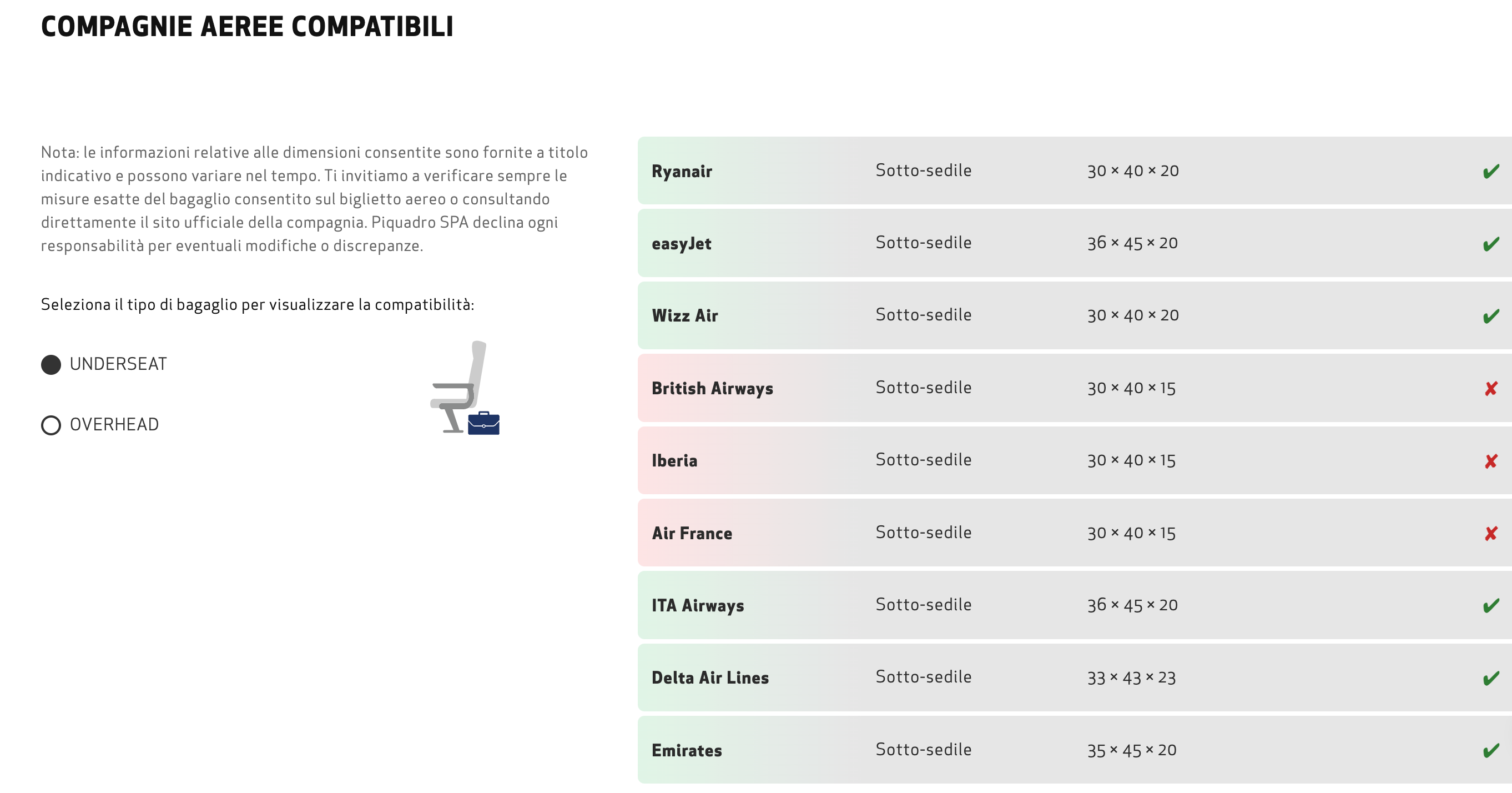
Task: Click the COMPAGNIE AEREE COMPATIBILI heading
Action: [x=247, y=27]
